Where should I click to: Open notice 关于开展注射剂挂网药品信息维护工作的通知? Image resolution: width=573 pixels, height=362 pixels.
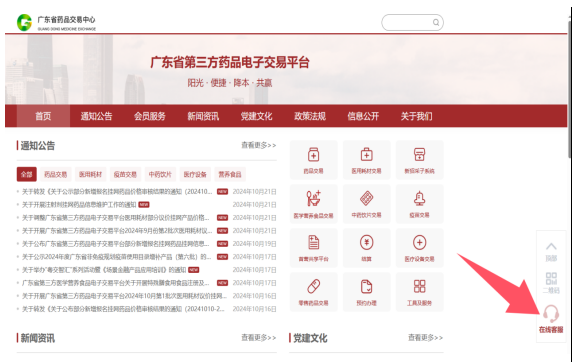(79, 205)
